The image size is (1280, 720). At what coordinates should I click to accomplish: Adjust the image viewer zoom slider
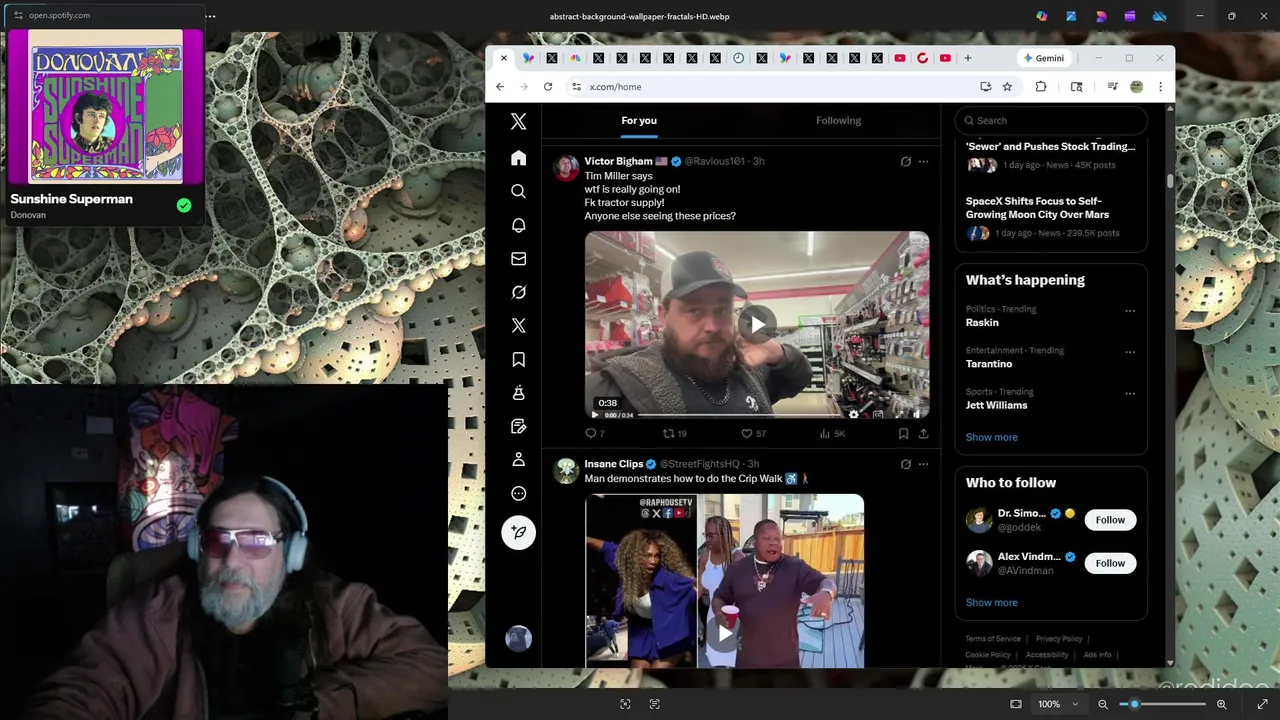click(x=1162, y=704)
